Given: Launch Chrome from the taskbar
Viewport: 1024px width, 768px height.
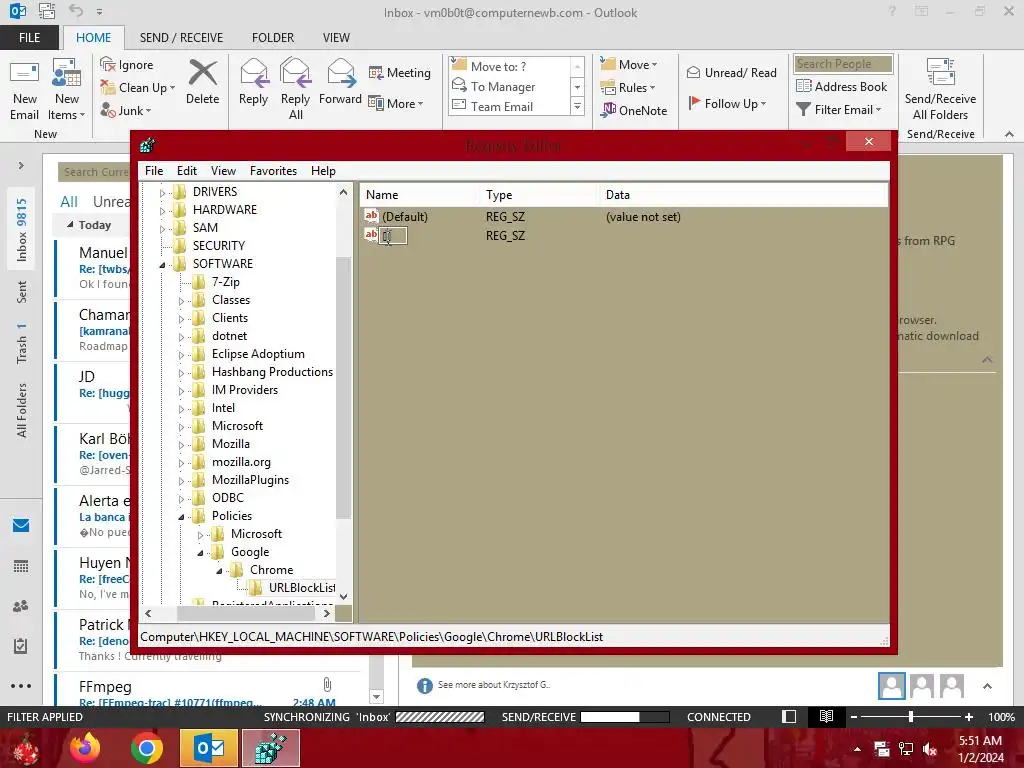Looking at the screenshot, I should point(146,748).
